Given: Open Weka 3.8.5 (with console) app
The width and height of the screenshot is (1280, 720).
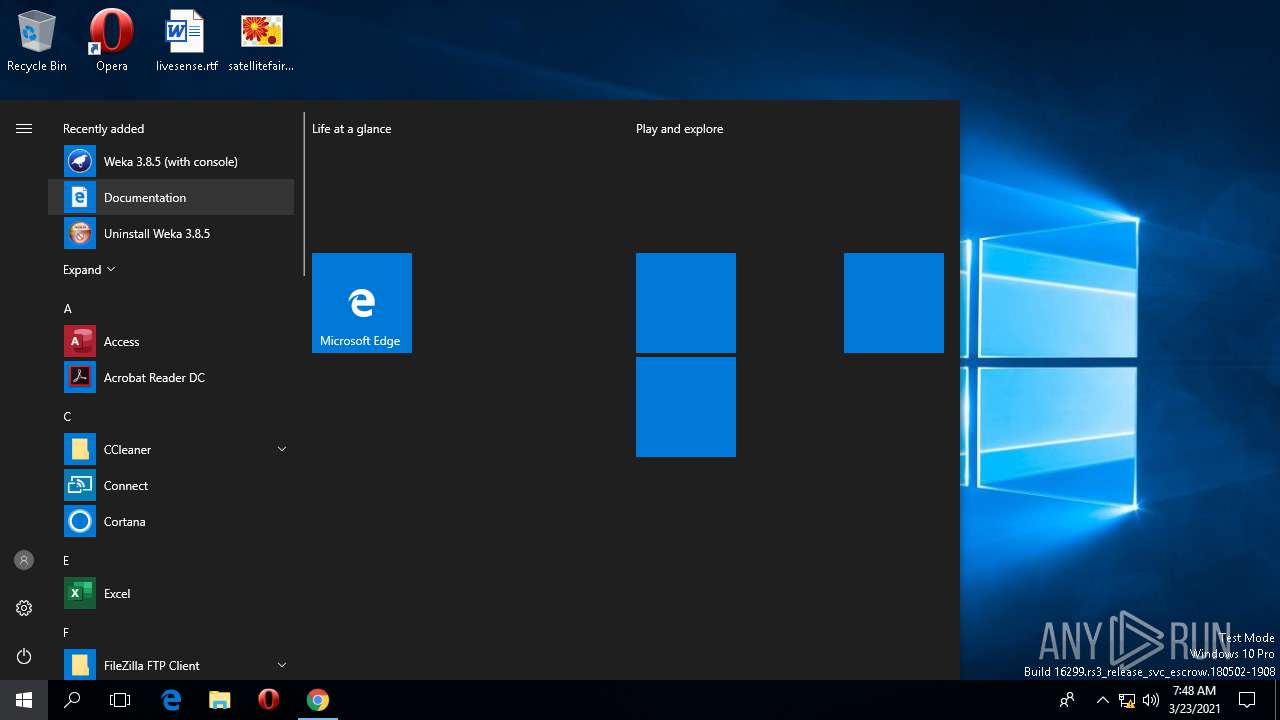Looking at the screenshot, I should 171,161.
